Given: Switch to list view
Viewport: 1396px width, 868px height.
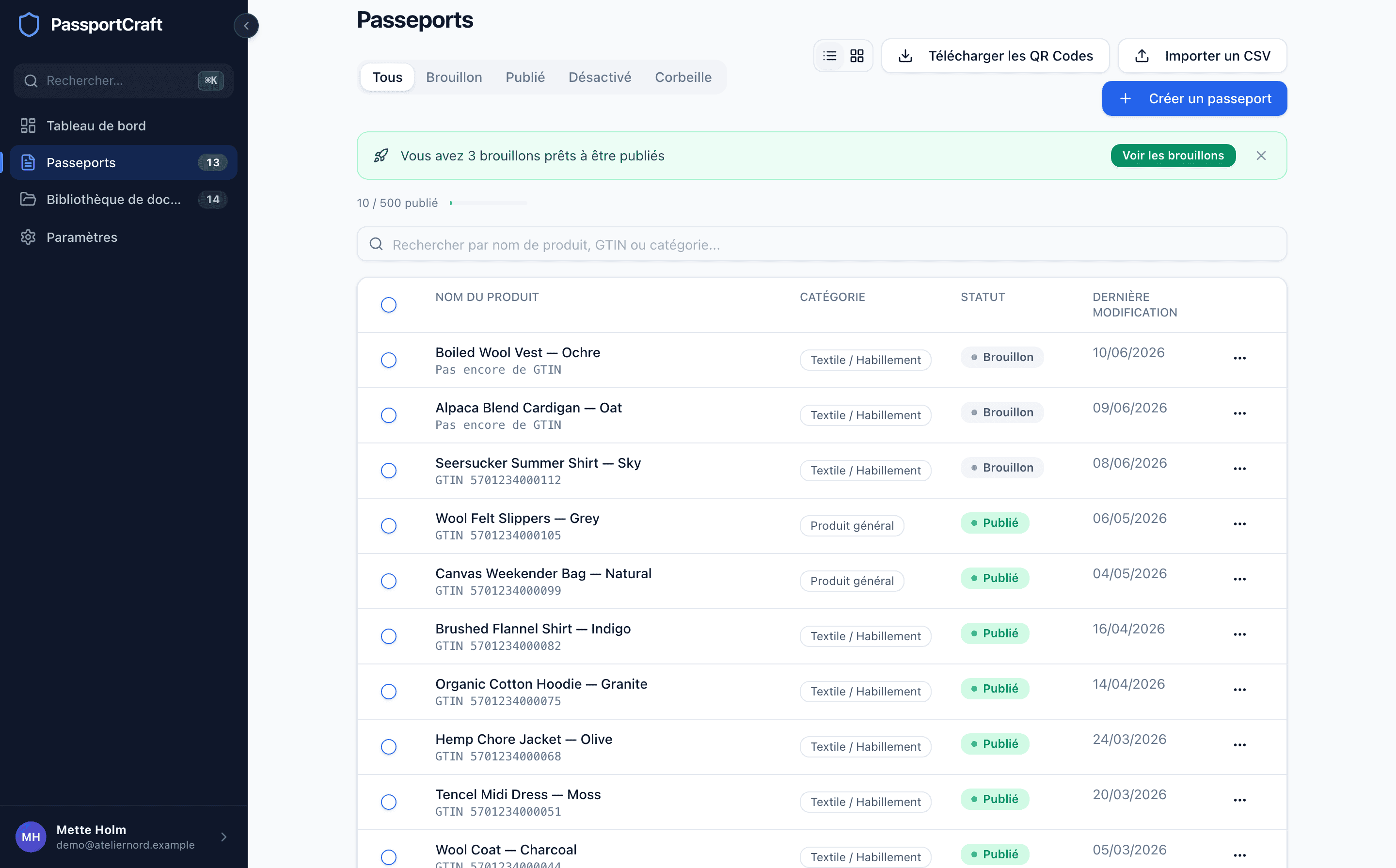Looking at the screenshot, I should tap(829, 56).
